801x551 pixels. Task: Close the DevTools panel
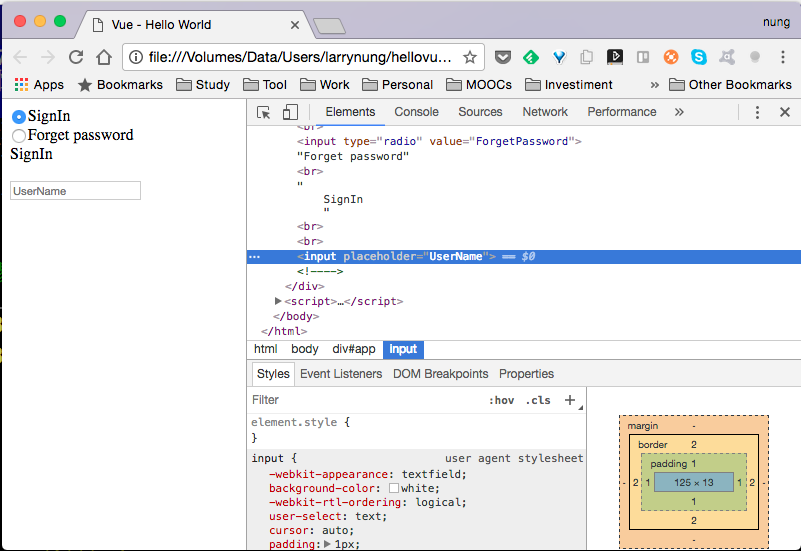point(785,112)
